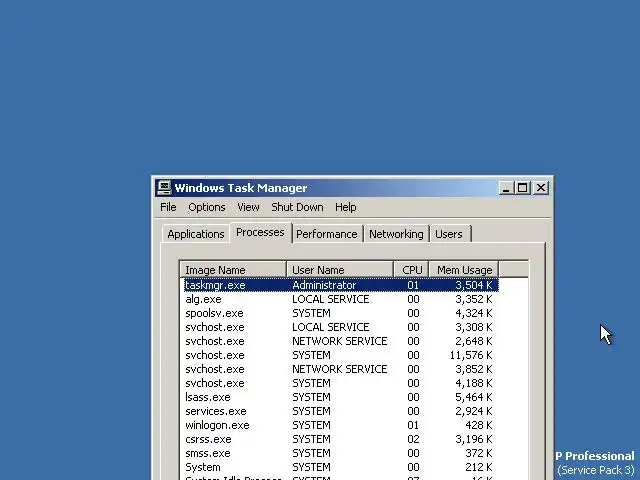Open the Shut Down menu
640x480 pixels.
tap(297, 207)
